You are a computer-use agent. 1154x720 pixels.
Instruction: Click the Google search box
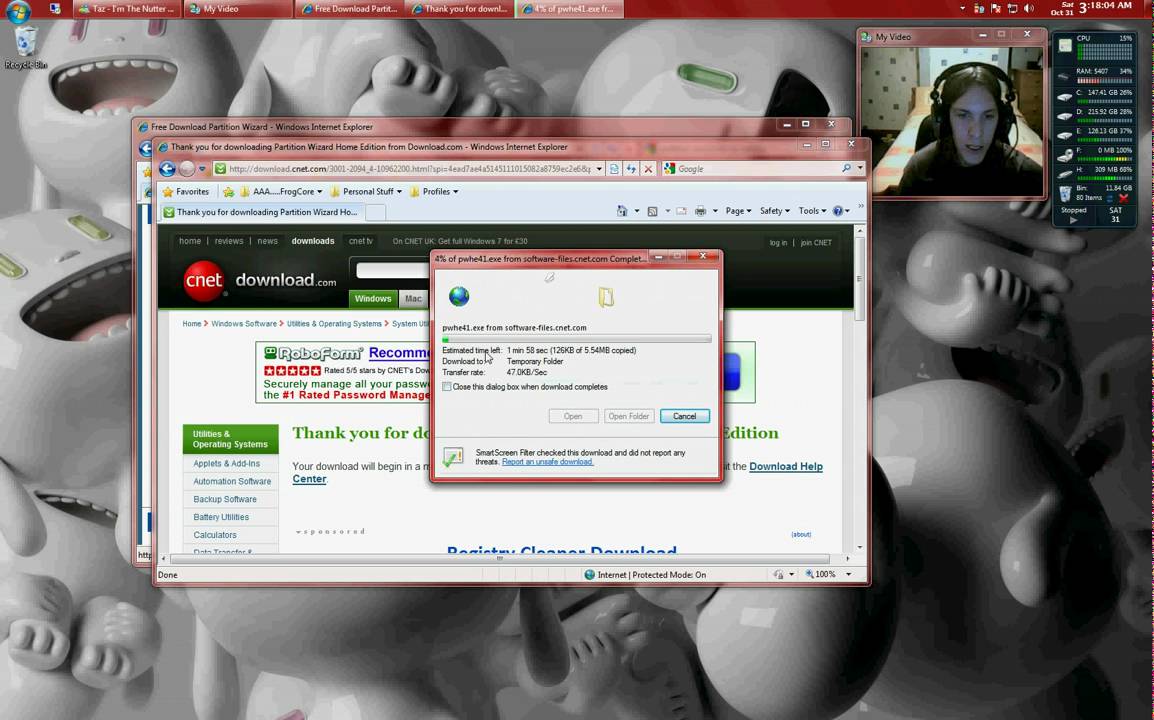[757, 169]
